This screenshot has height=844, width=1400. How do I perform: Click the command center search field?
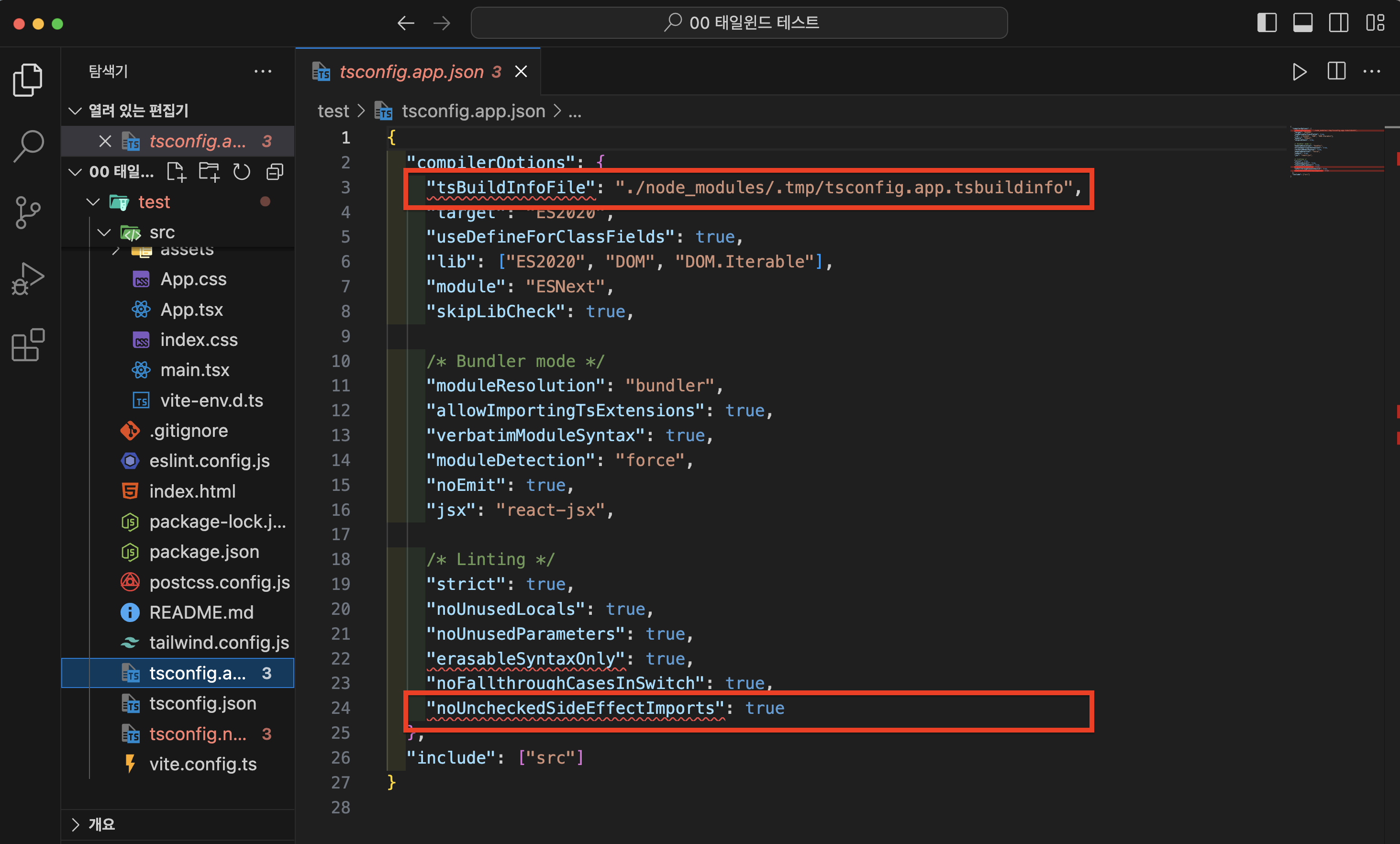(x=739, y=23)
